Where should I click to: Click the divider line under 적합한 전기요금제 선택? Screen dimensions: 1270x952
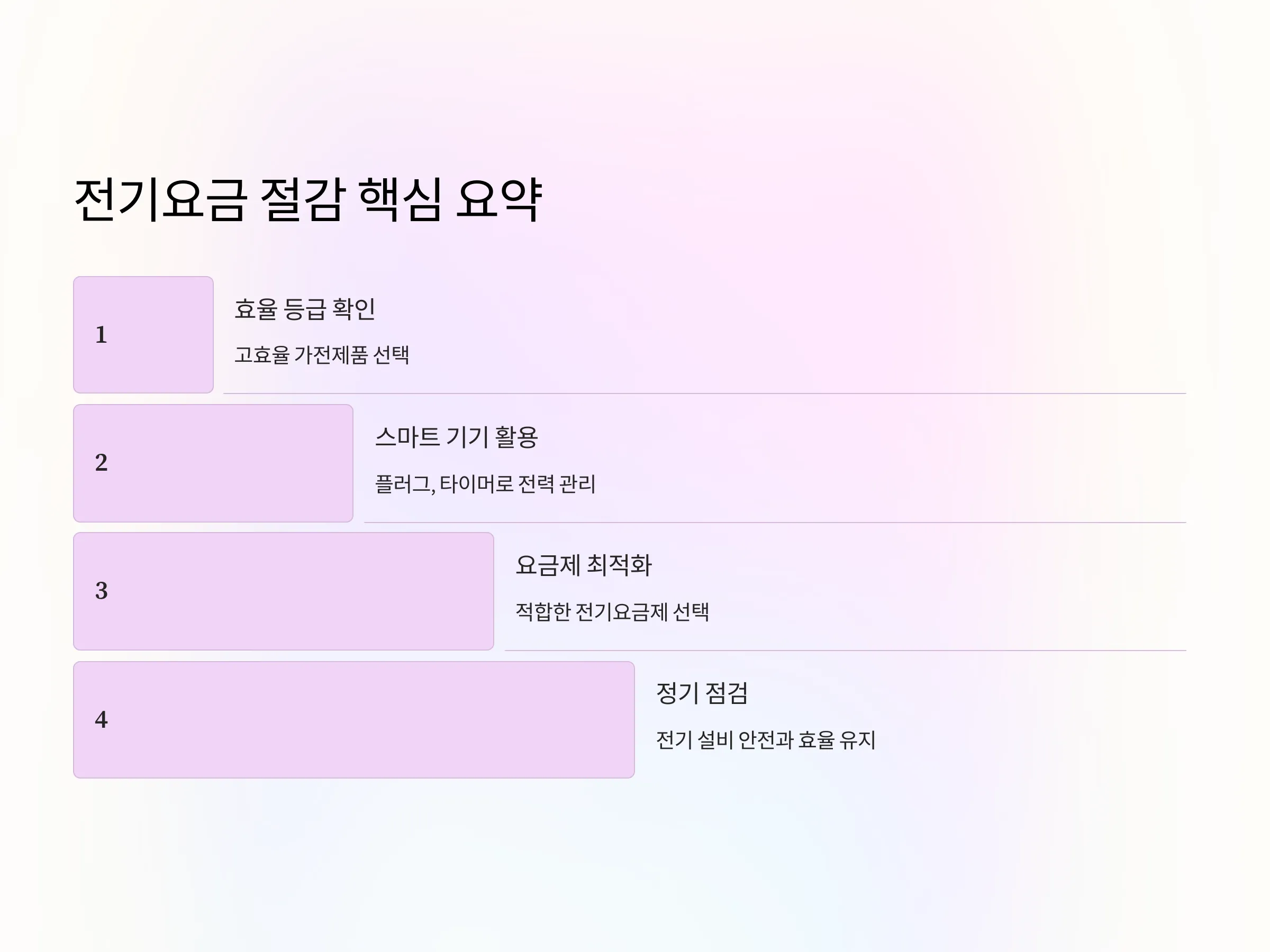click(845, 650)
